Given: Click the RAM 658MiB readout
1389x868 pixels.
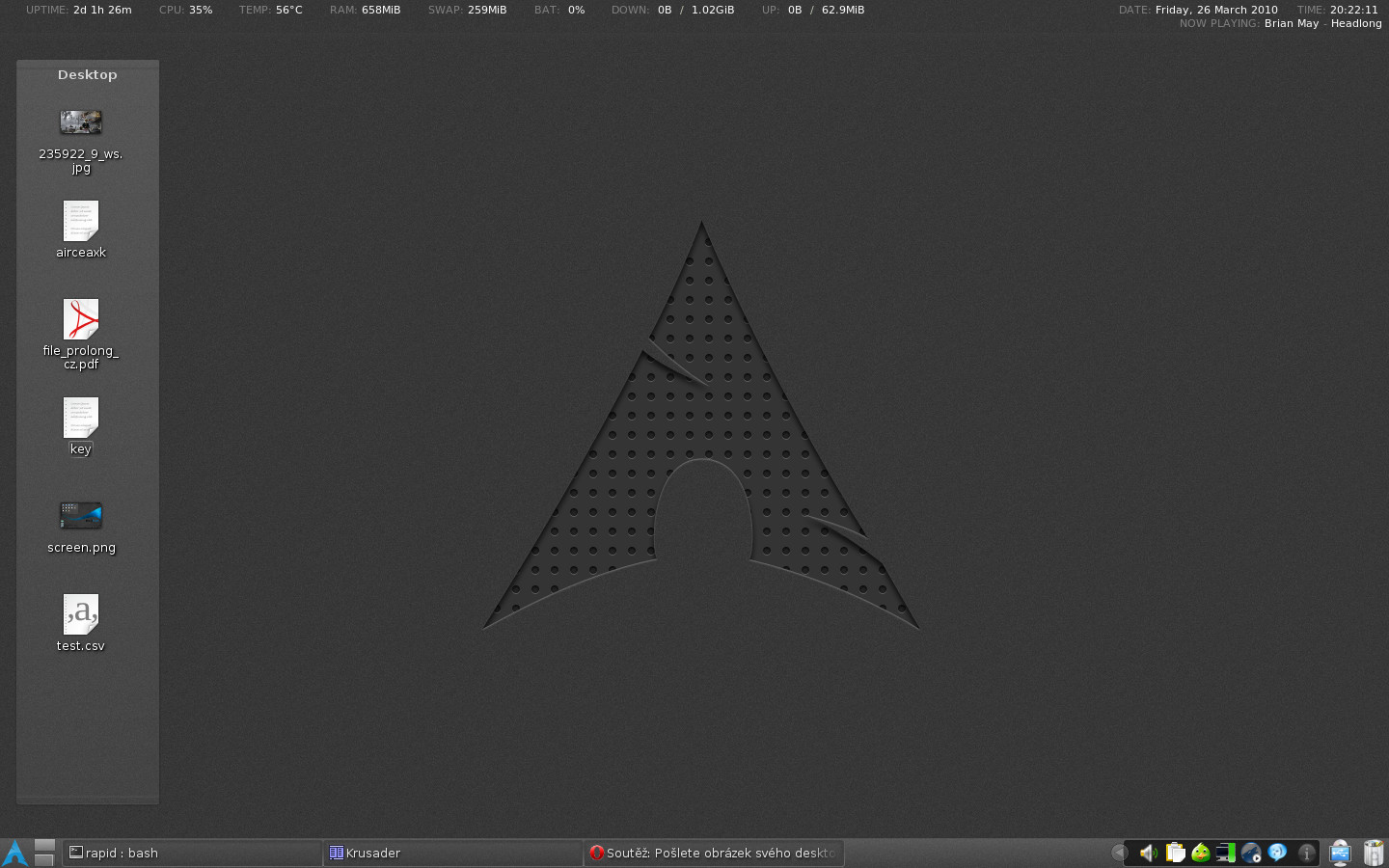Looking at the screenshot, I should 366,10.
